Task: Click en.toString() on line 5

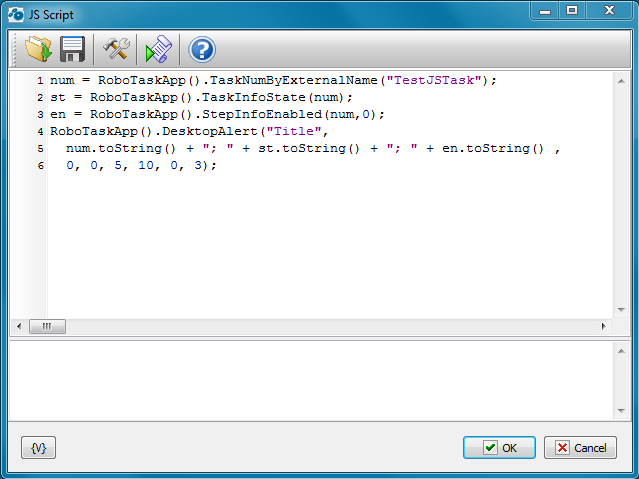Action: [x=493, y=148]
